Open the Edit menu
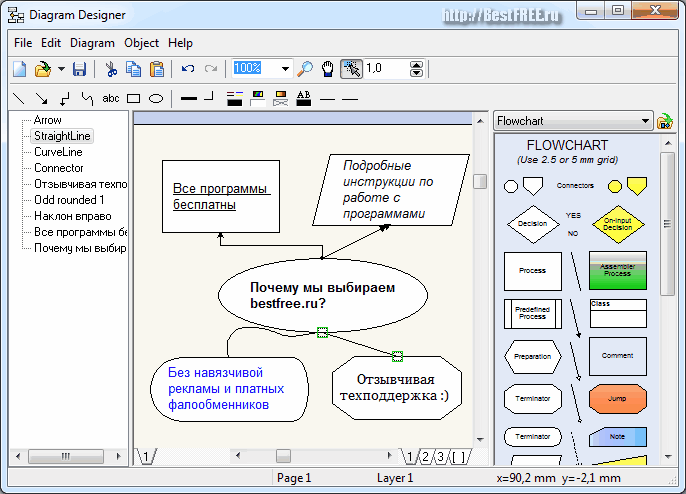The height and width of the screenshot is (494, 686). point(51,43)
